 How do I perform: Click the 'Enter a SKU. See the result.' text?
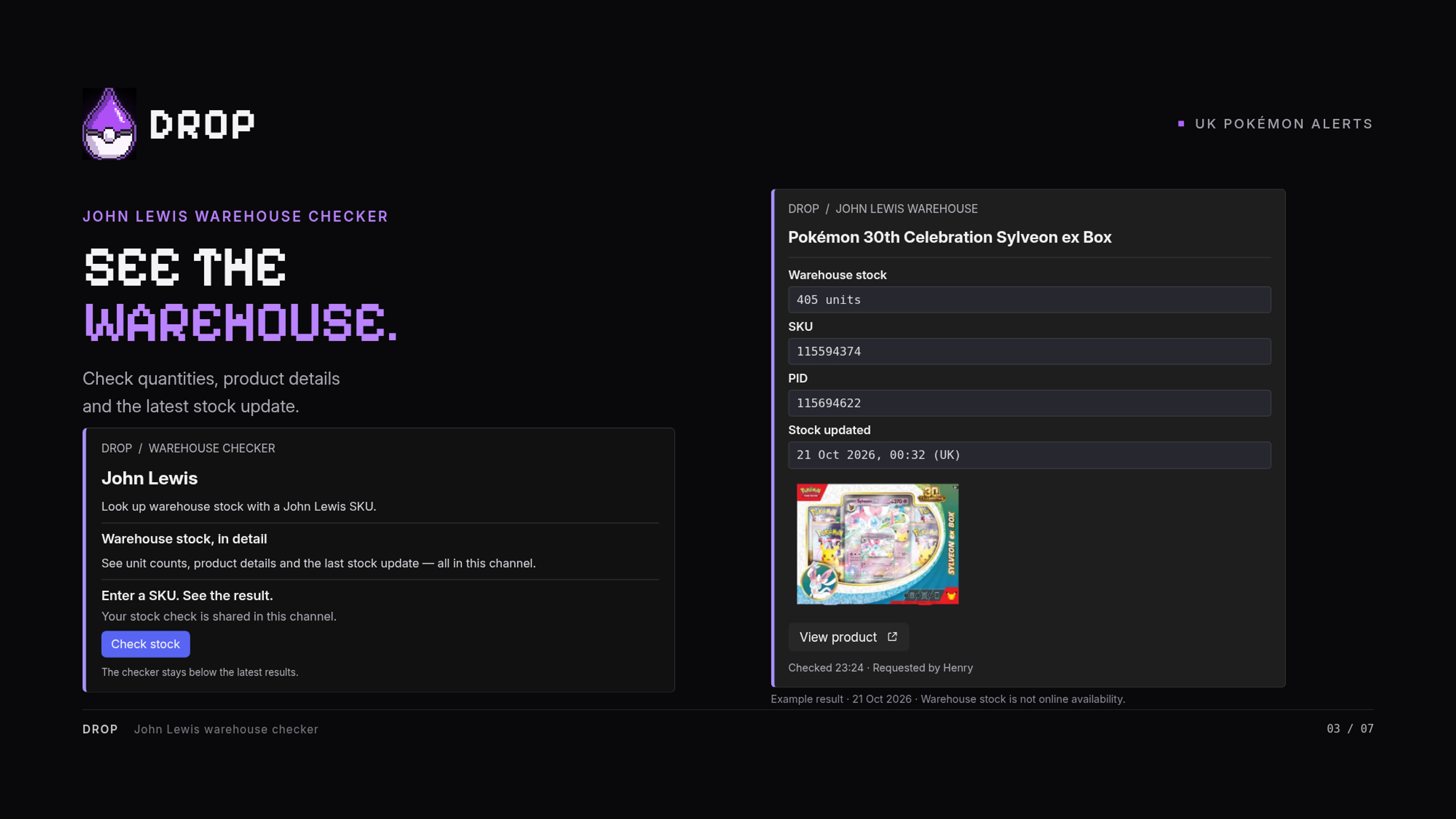[187, 595]
